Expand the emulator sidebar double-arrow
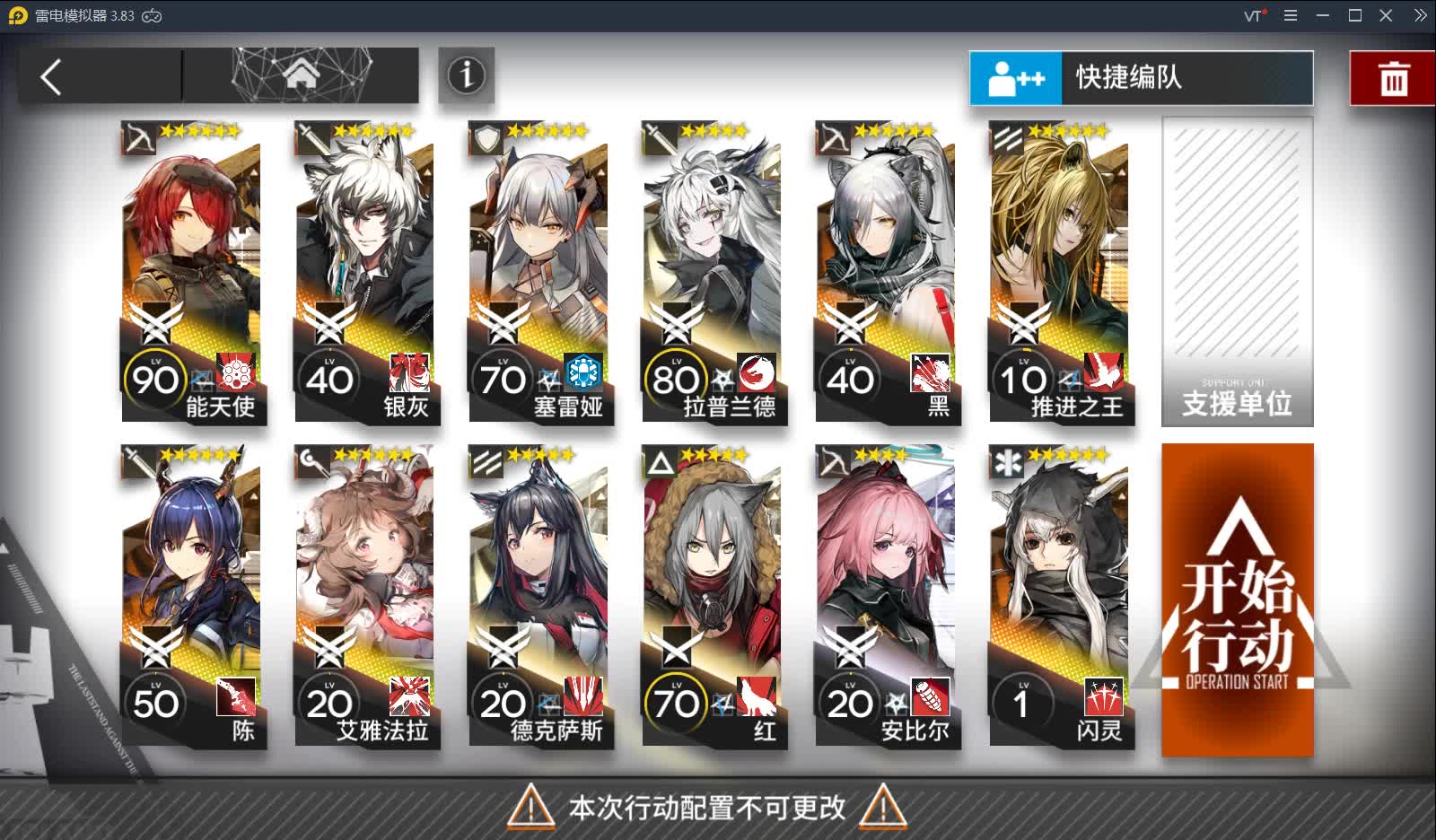 coord(1420,15)
